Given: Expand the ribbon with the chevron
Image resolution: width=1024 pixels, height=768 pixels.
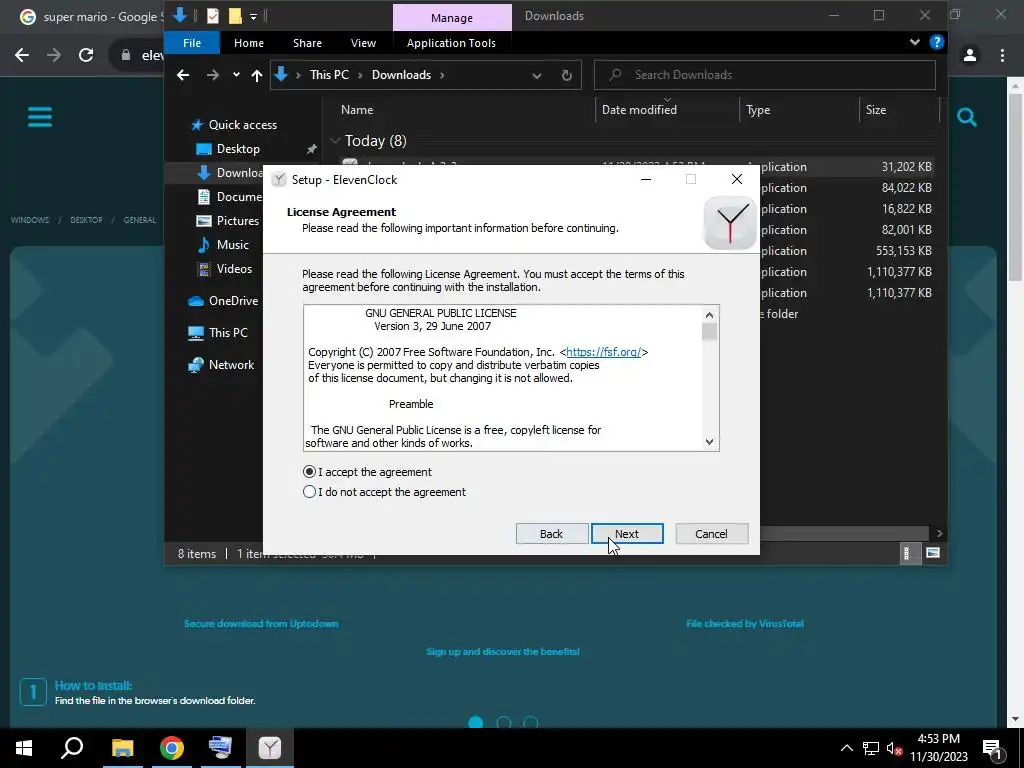Looking at the screenshot, I should point(914,42).
